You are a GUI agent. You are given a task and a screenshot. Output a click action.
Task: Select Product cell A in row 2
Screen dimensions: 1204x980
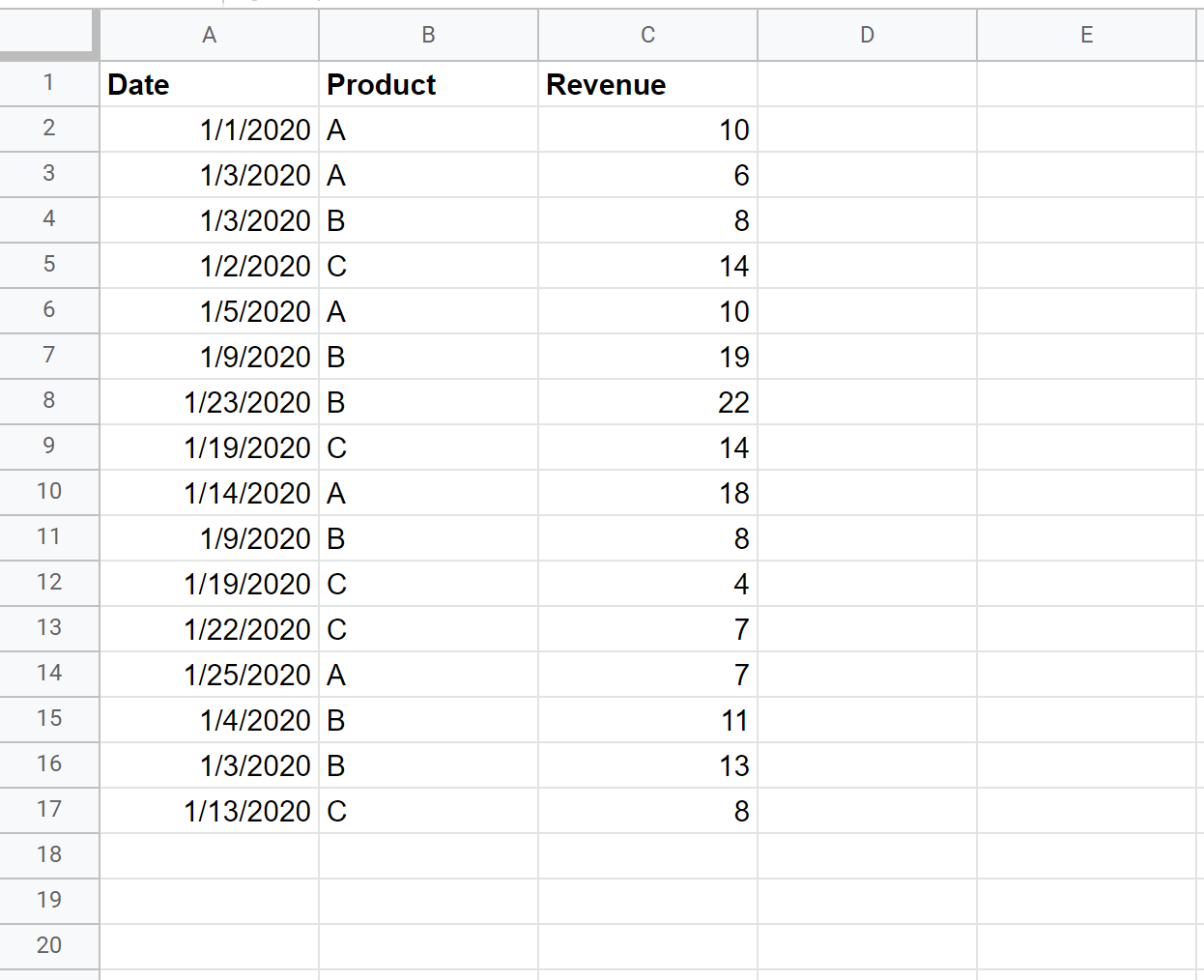pyautogui.click(x=428, y=130)
